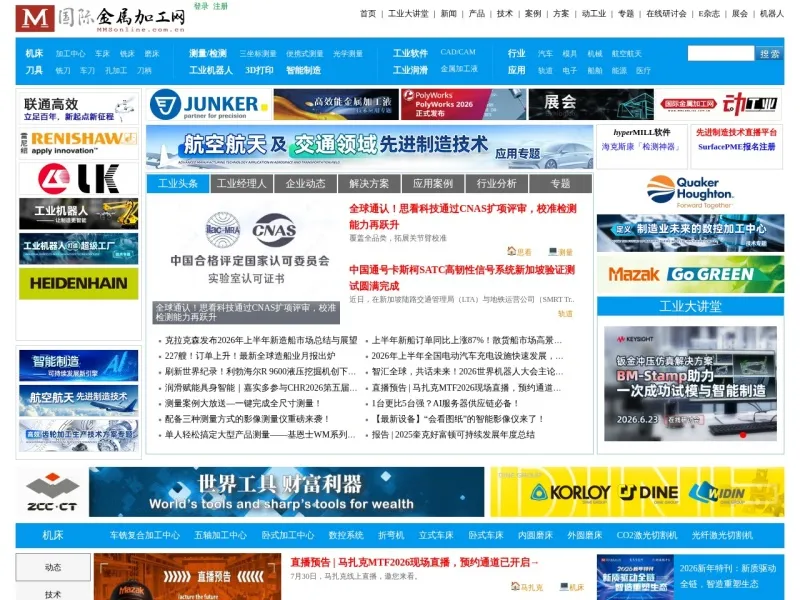The width and height of the screenshot is (800, 600).
Task: Open the 马扎克MTF2026现场直播 headline
Action: point(414,562)
